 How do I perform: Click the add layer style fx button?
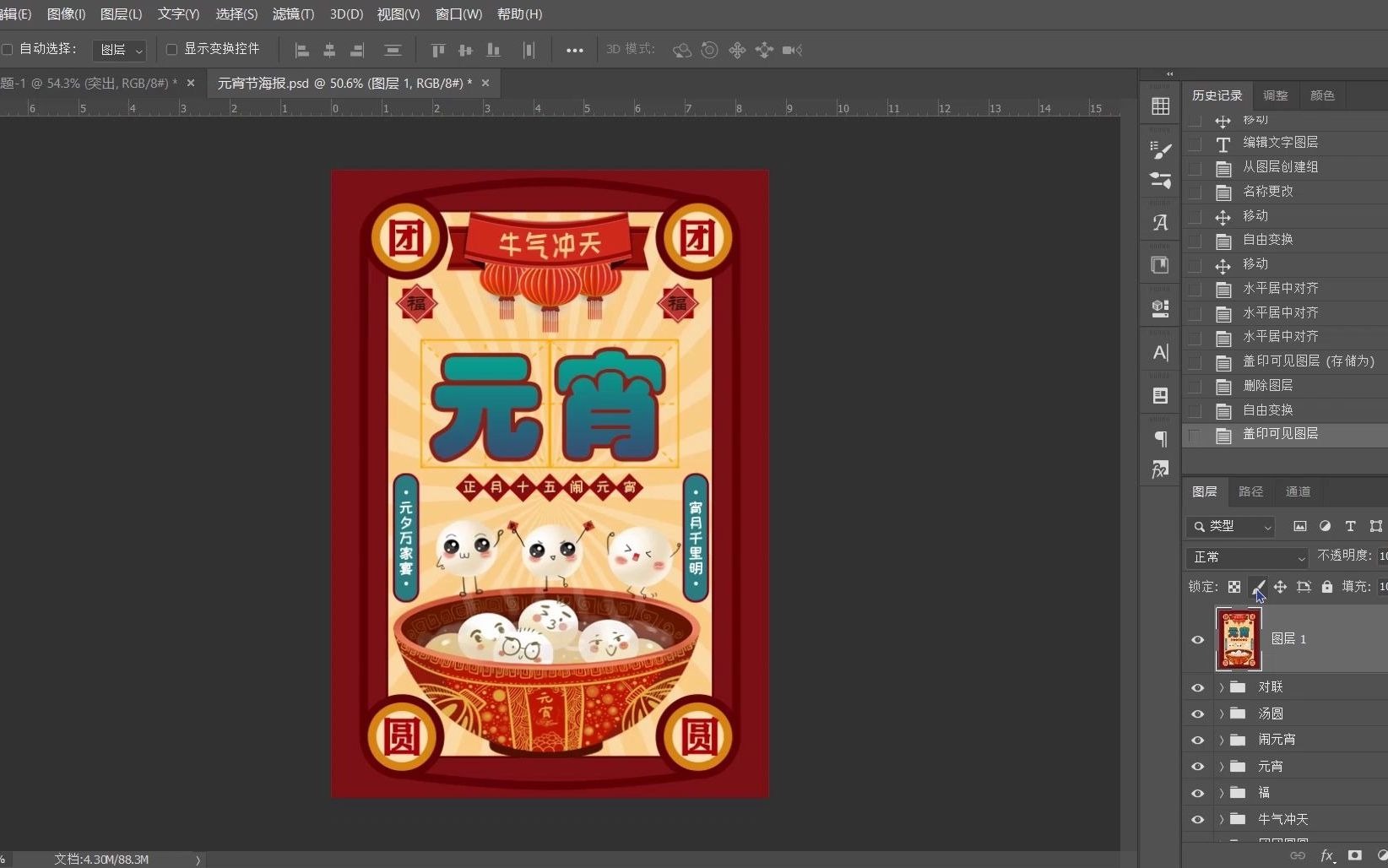pos(1327,855)
